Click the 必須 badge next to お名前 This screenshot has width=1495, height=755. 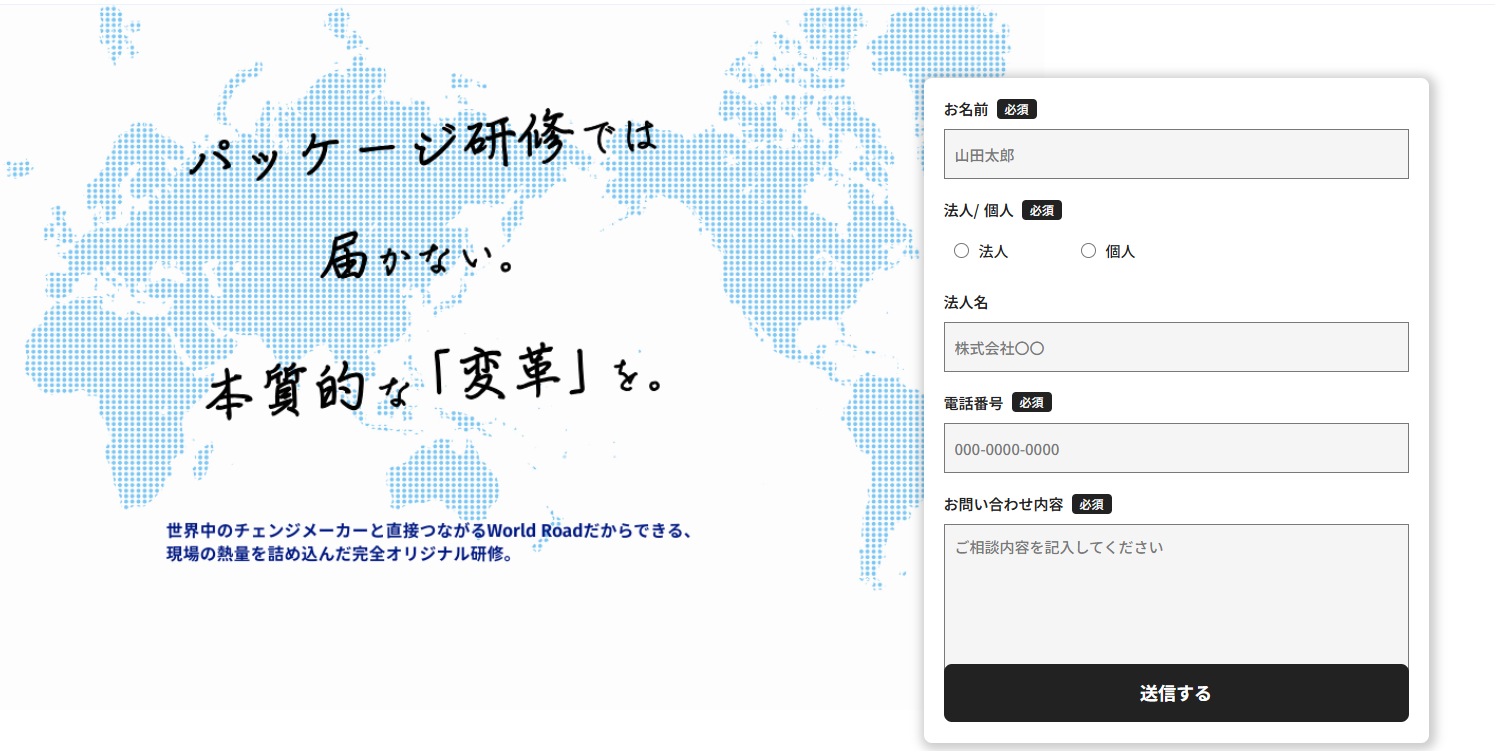(1017, 109)
